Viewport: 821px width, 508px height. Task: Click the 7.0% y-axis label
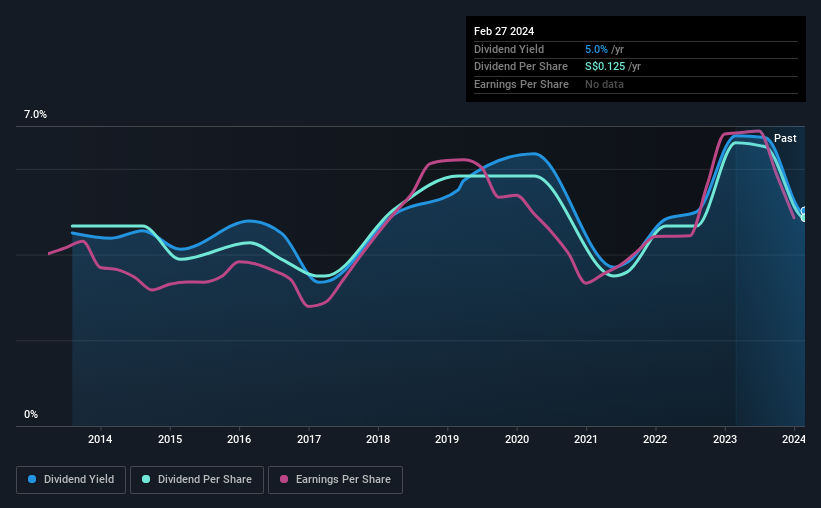pyautogui.click(x=35, y=115)
